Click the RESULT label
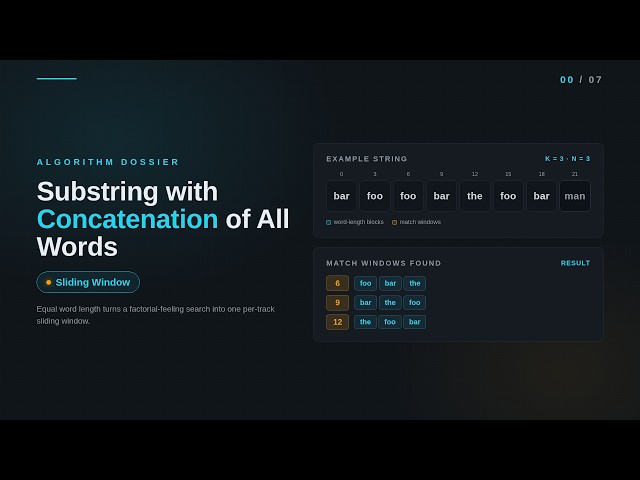Screen dimensions: 640x480 [x=576, y=263]
